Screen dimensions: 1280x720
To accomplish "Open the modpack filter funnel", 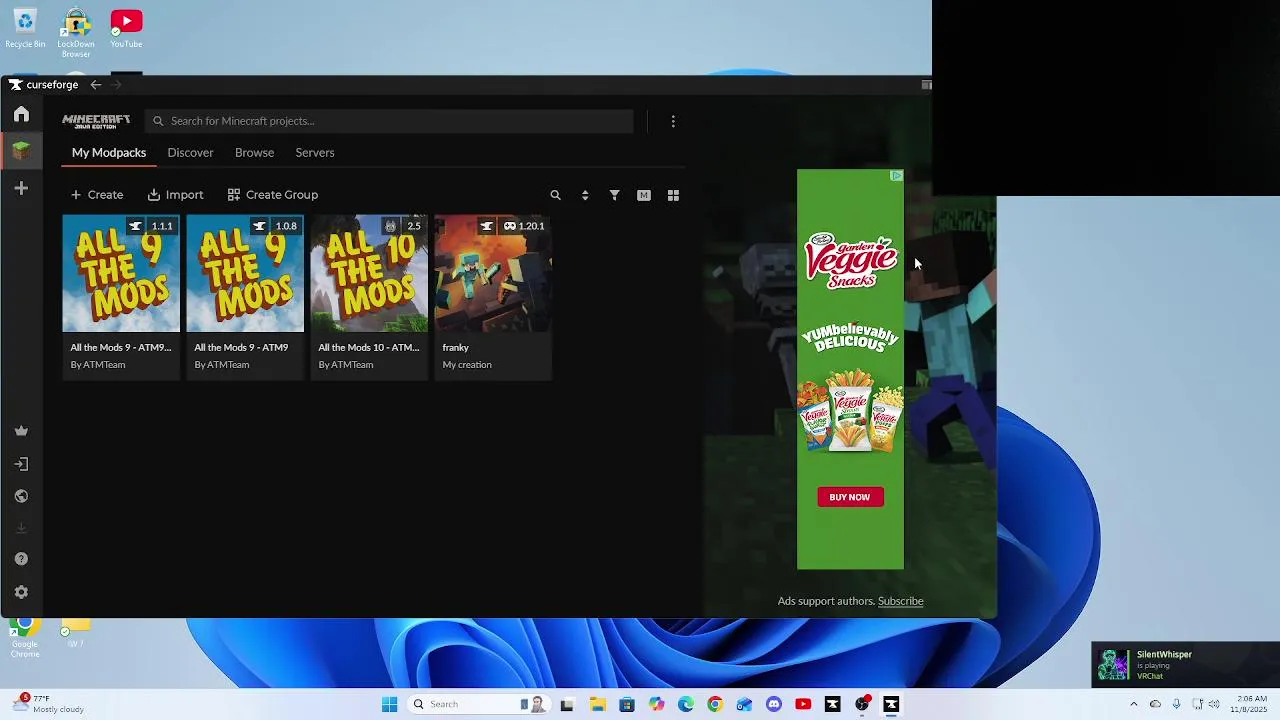I will click(615, 195).
